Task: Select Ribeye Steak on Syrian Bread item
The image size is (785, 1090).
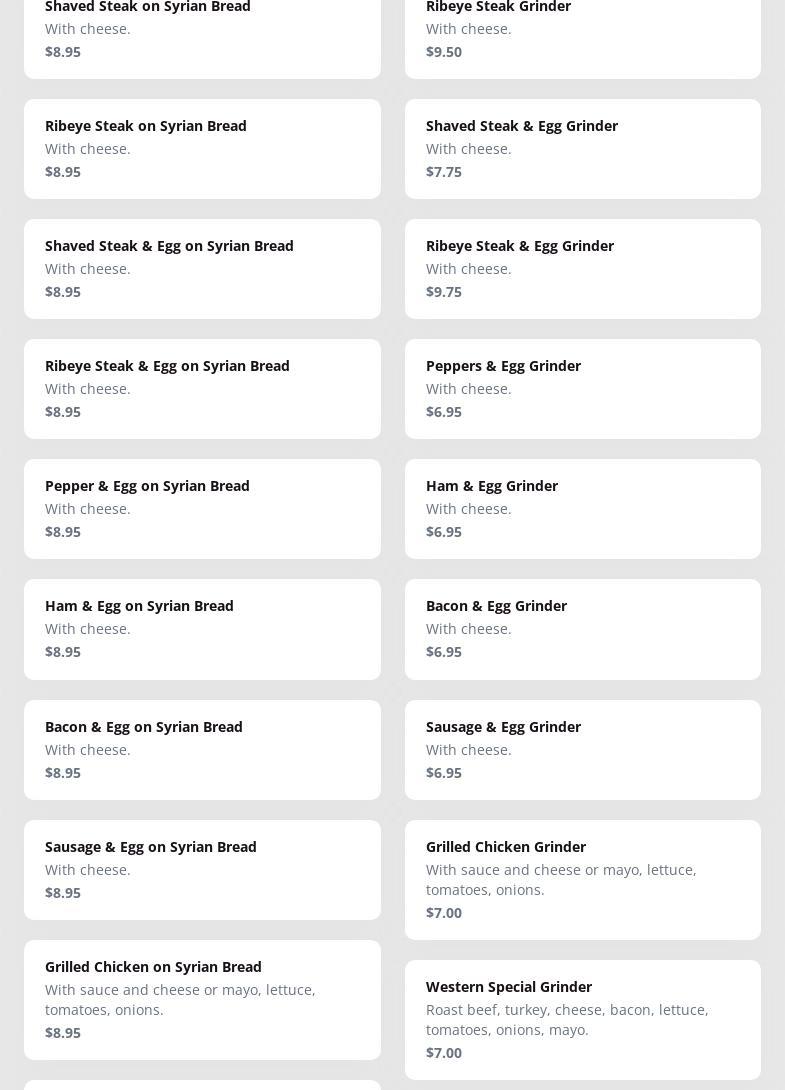Action: [202, 148]
